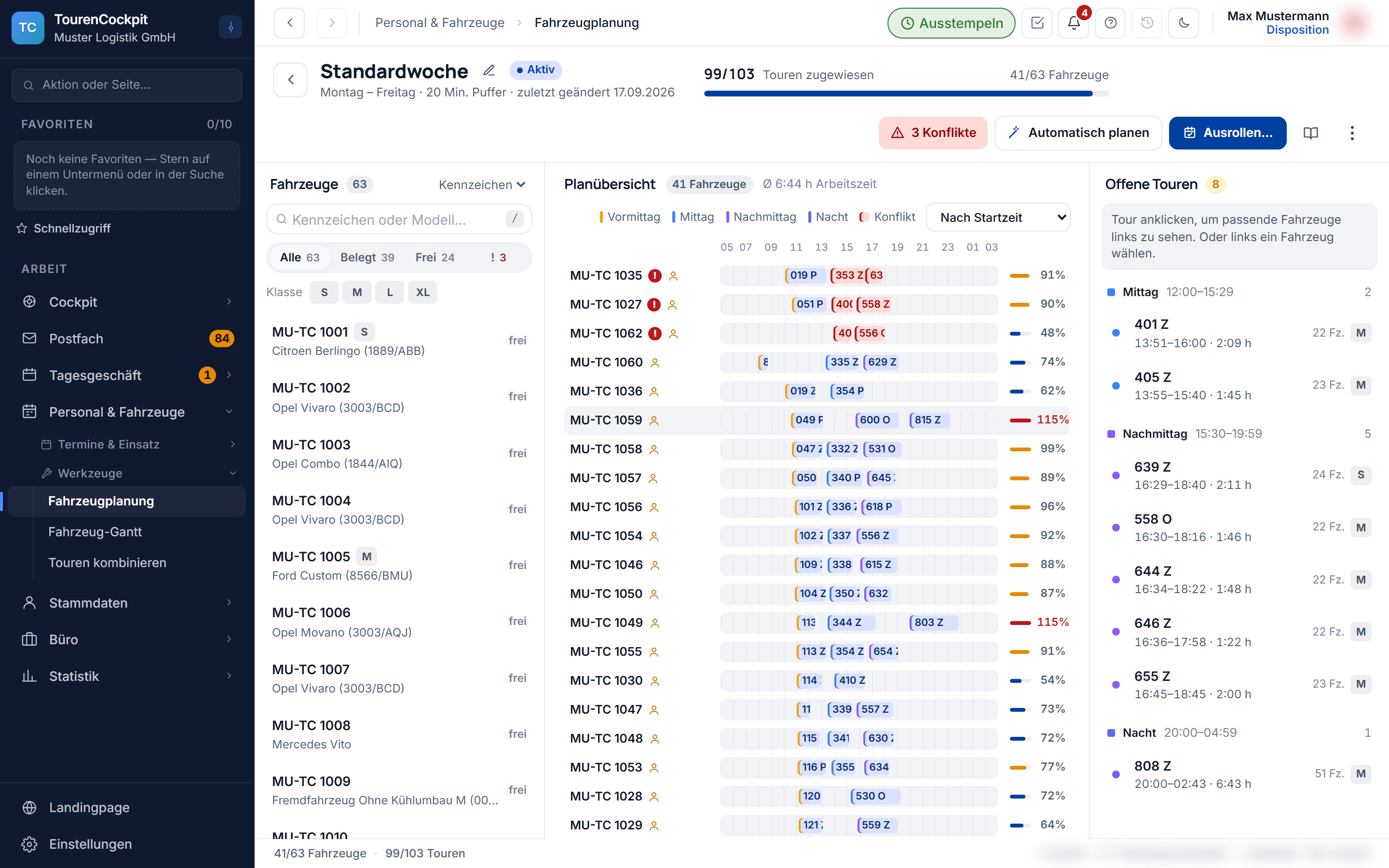Filter vehicles by the conflict count 3
Screen dimensions: 1389x868
coord(498,258)
